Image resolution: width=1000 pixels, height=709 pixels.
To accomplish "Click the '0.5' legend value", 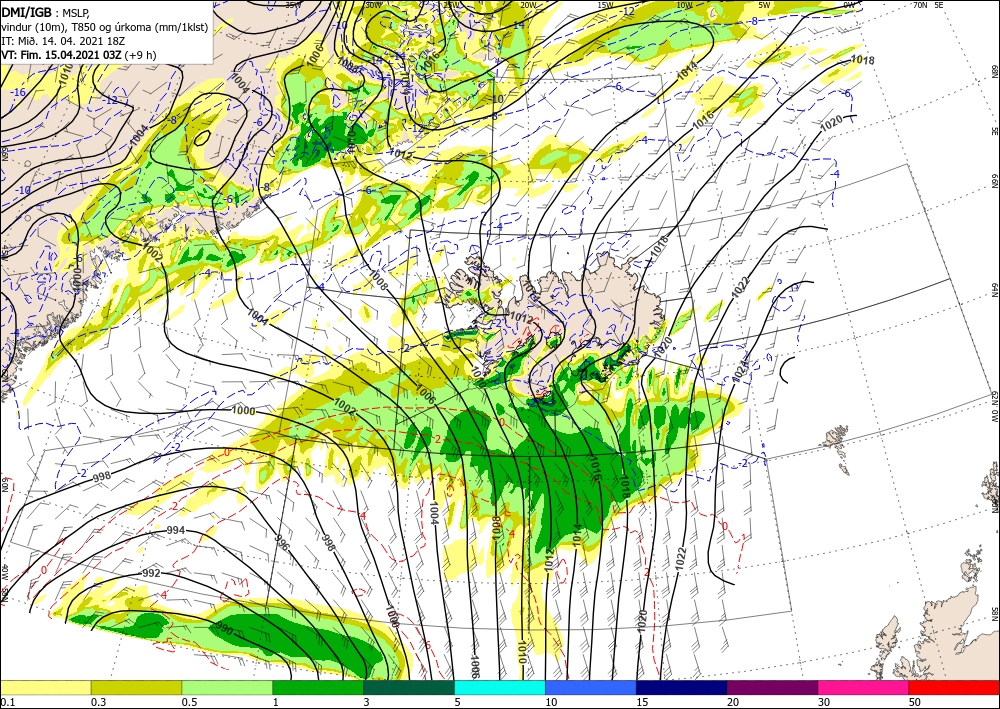I will click(x=189, y=703).
